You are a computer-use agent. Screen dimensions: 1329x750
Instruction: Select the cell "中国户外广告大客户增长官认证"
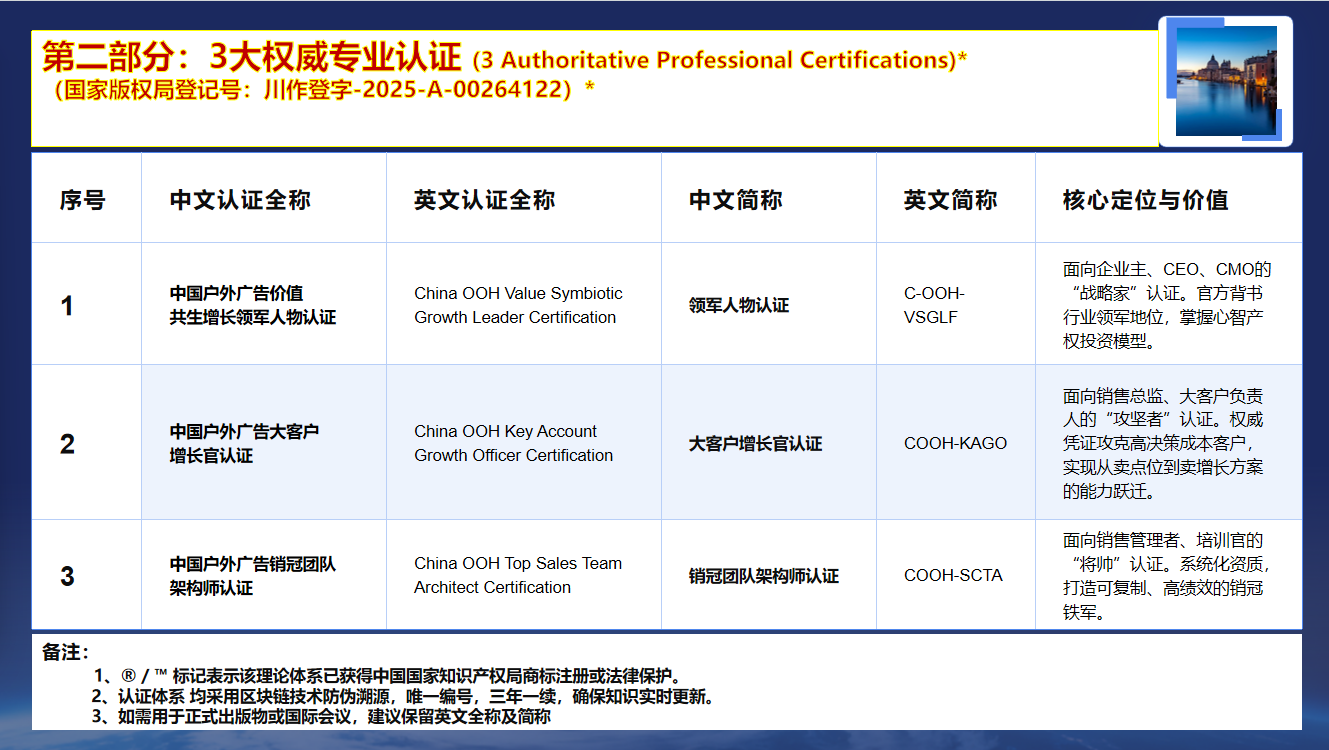click(x=244, y=443)
